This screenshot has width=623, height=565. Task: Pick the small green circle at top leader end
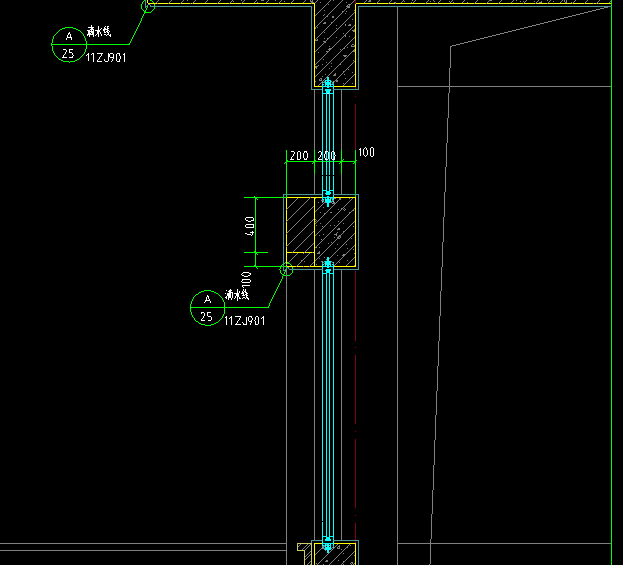[x=148, y=6]
